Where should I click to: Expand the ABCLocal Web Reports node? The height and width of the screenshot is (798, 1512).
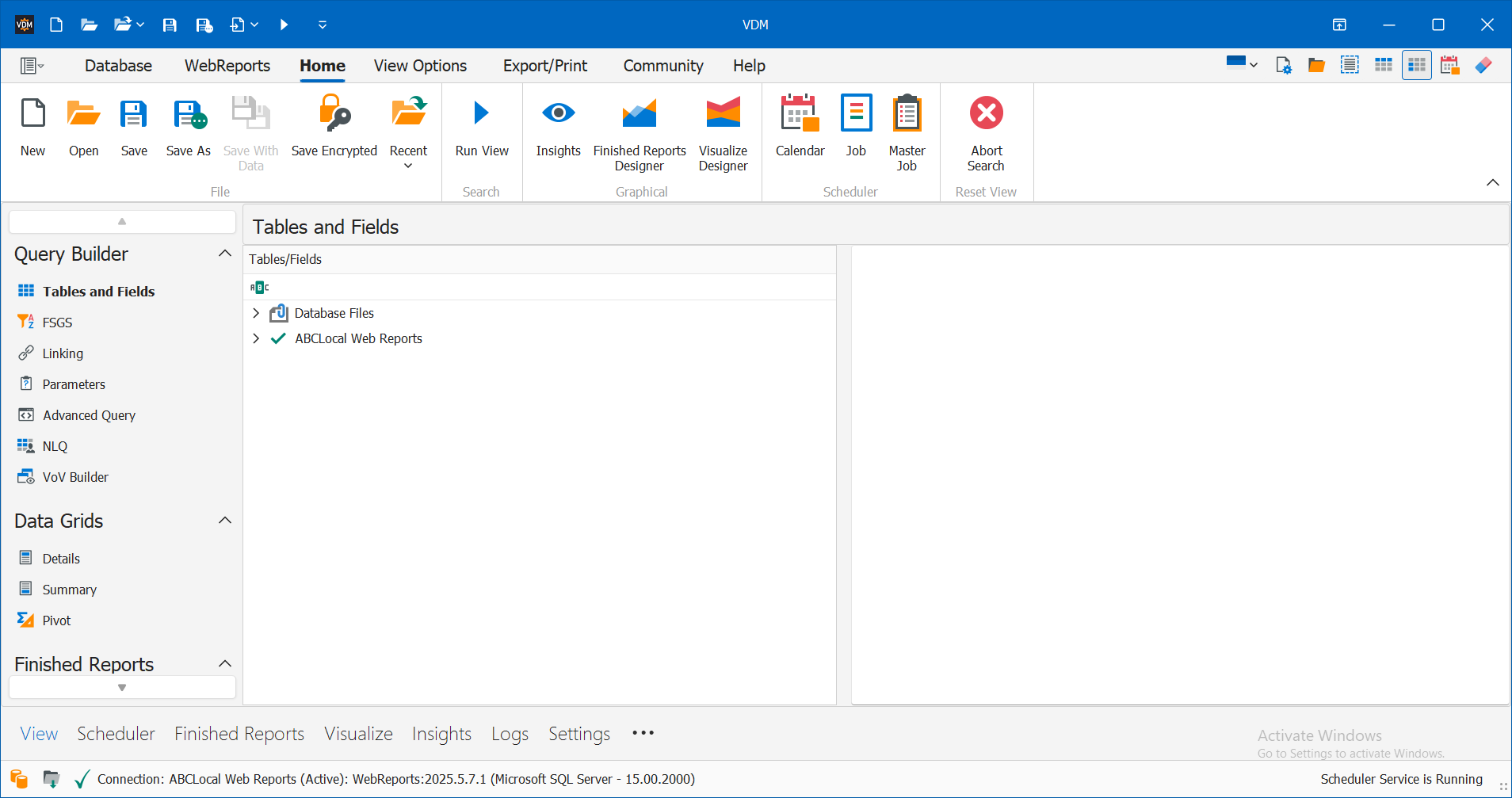click(x=256, y=338)
